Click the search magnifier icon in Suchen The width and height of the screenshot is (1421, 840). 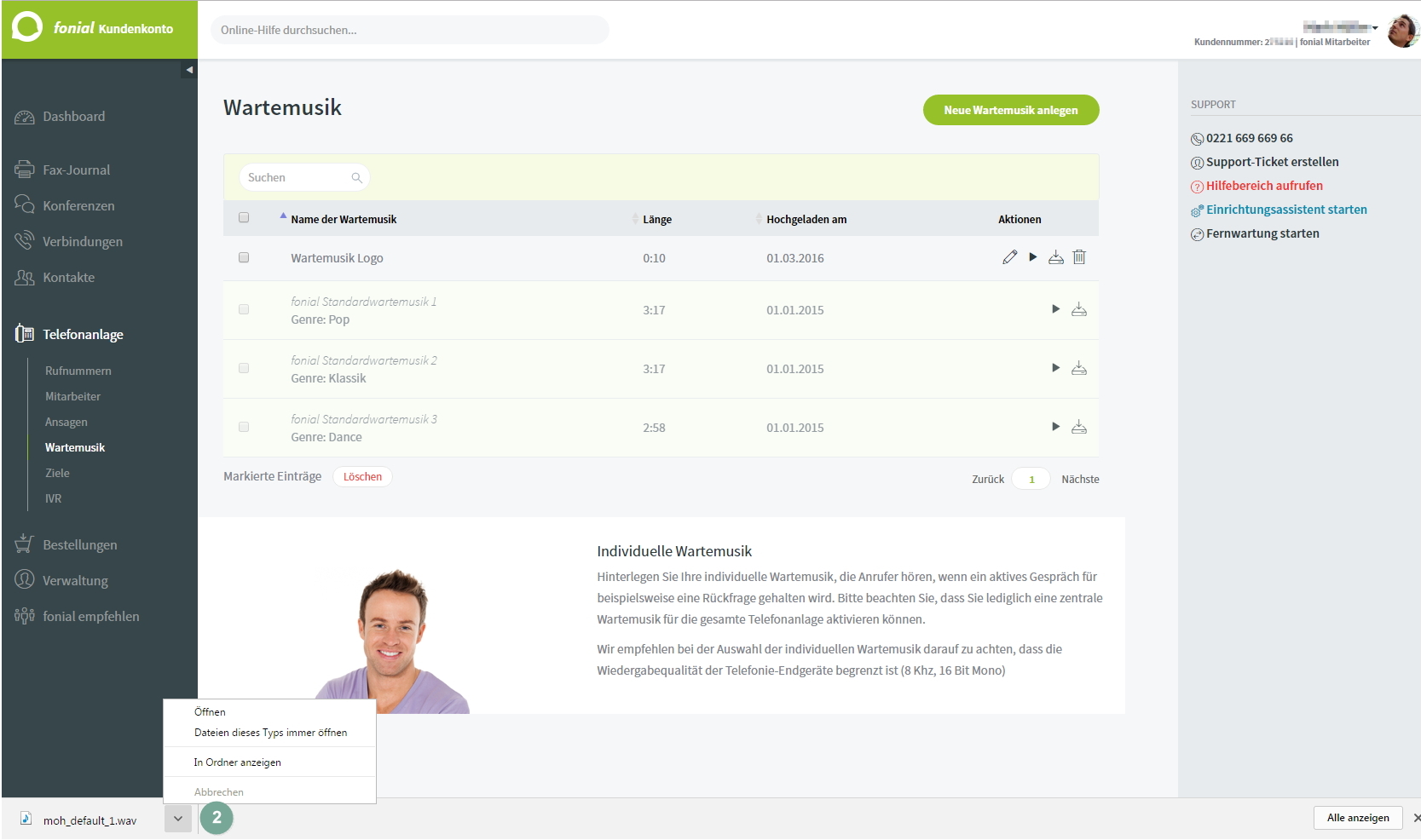click(357, 178)
